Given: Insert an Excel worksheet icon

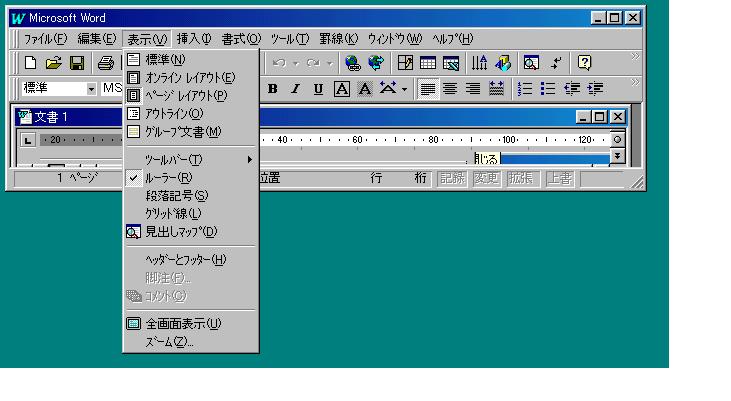Looking at the screenshot, I should [451, 62].
